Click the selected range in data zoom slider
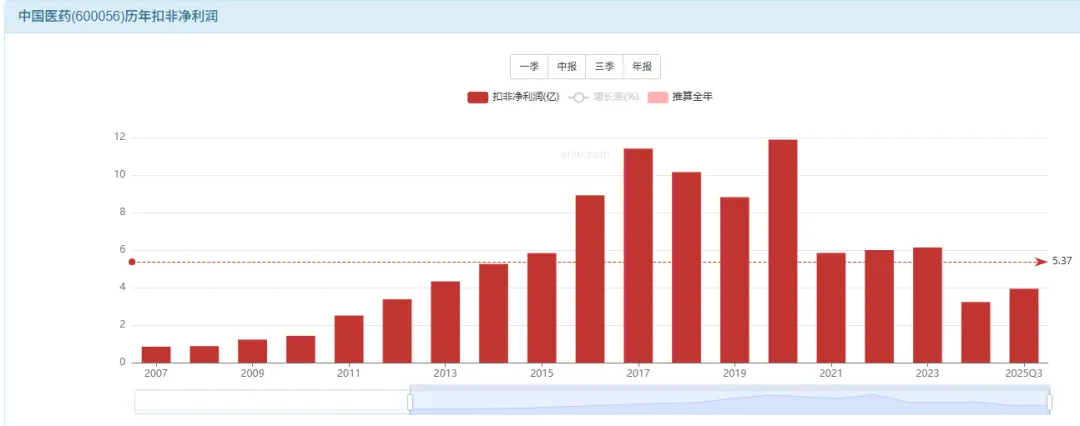The image size is (1080, 426). click(729, 403)
